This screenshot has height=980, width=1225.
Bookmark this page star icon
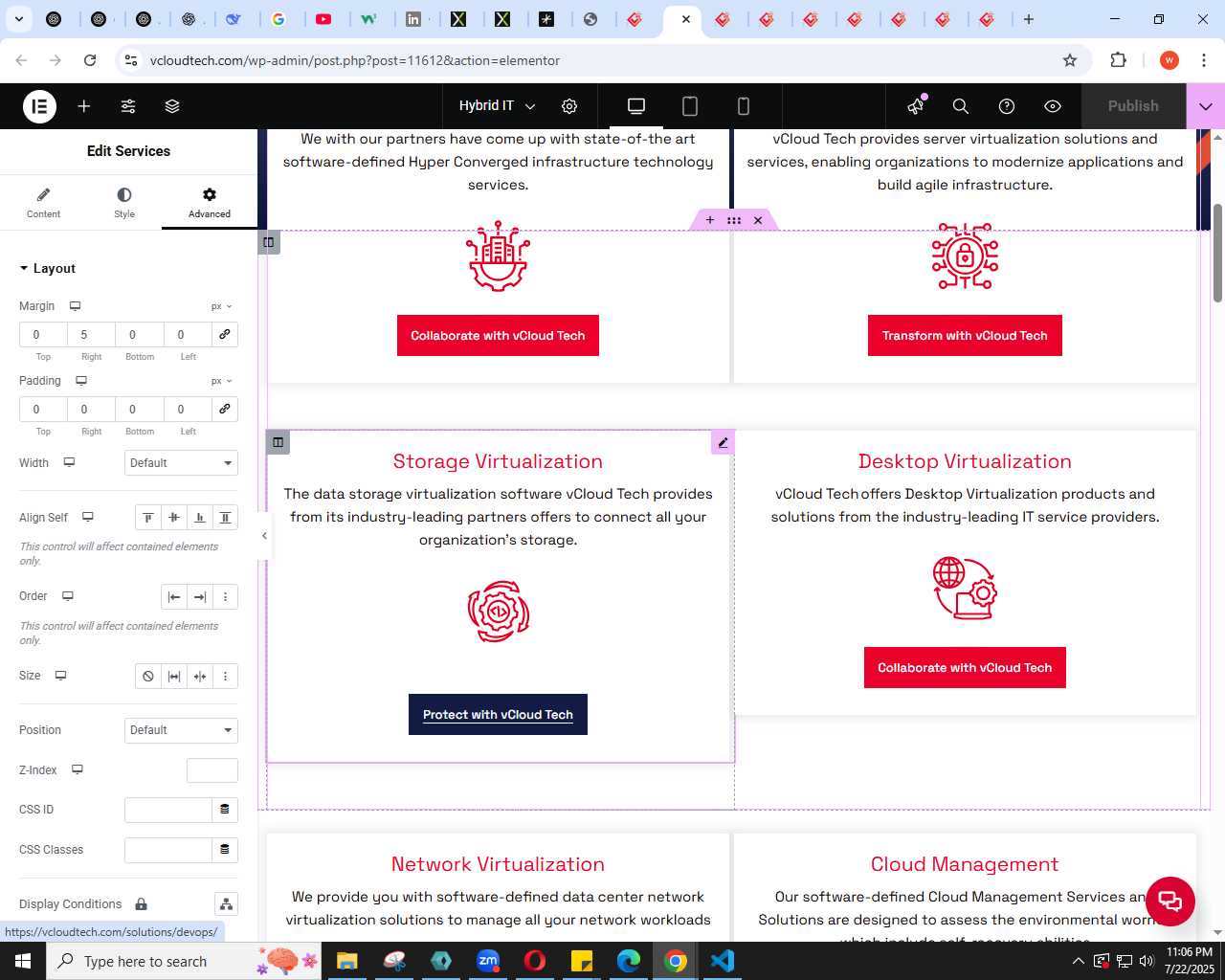[x=1070, y=60]
